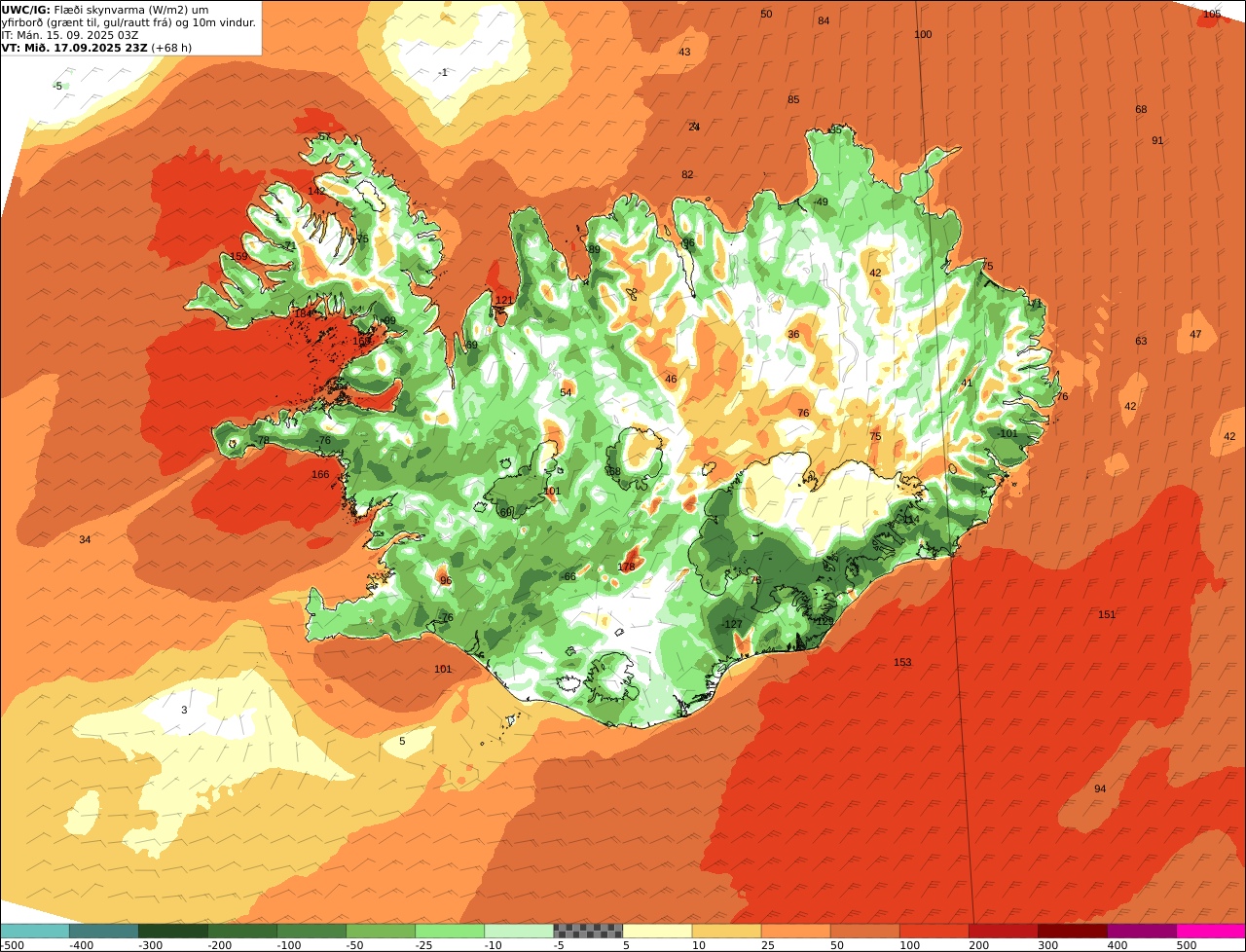Click the '-1' value north of Westfjords
The width and height of the screenshot is (1246, 952).
[x=443, y=73]
